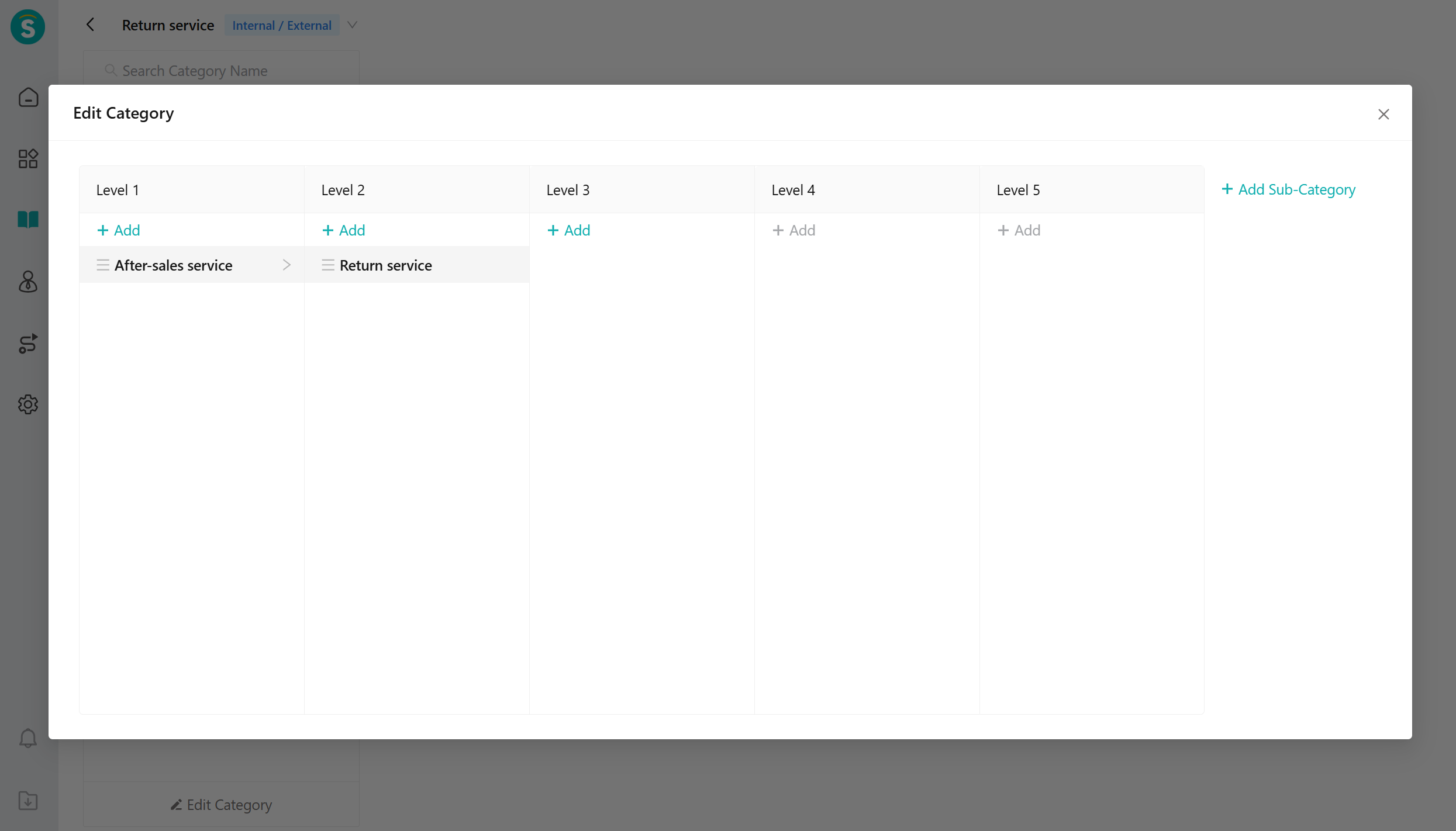This screenshot has width=1456, height=831.
Task: Open the S app logo
Action: (27, 26)
